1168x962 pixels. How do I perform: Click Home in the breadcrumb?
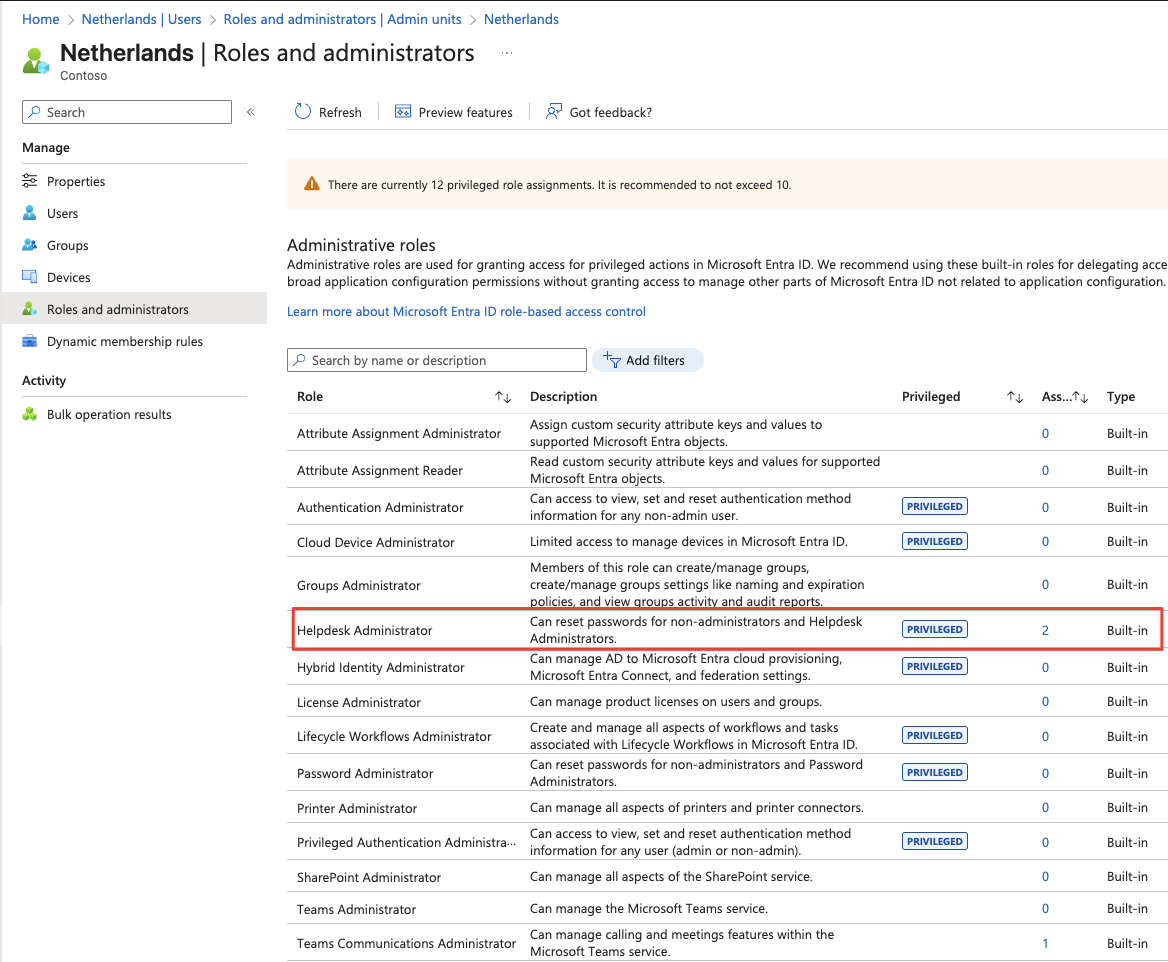coord(40,19)
